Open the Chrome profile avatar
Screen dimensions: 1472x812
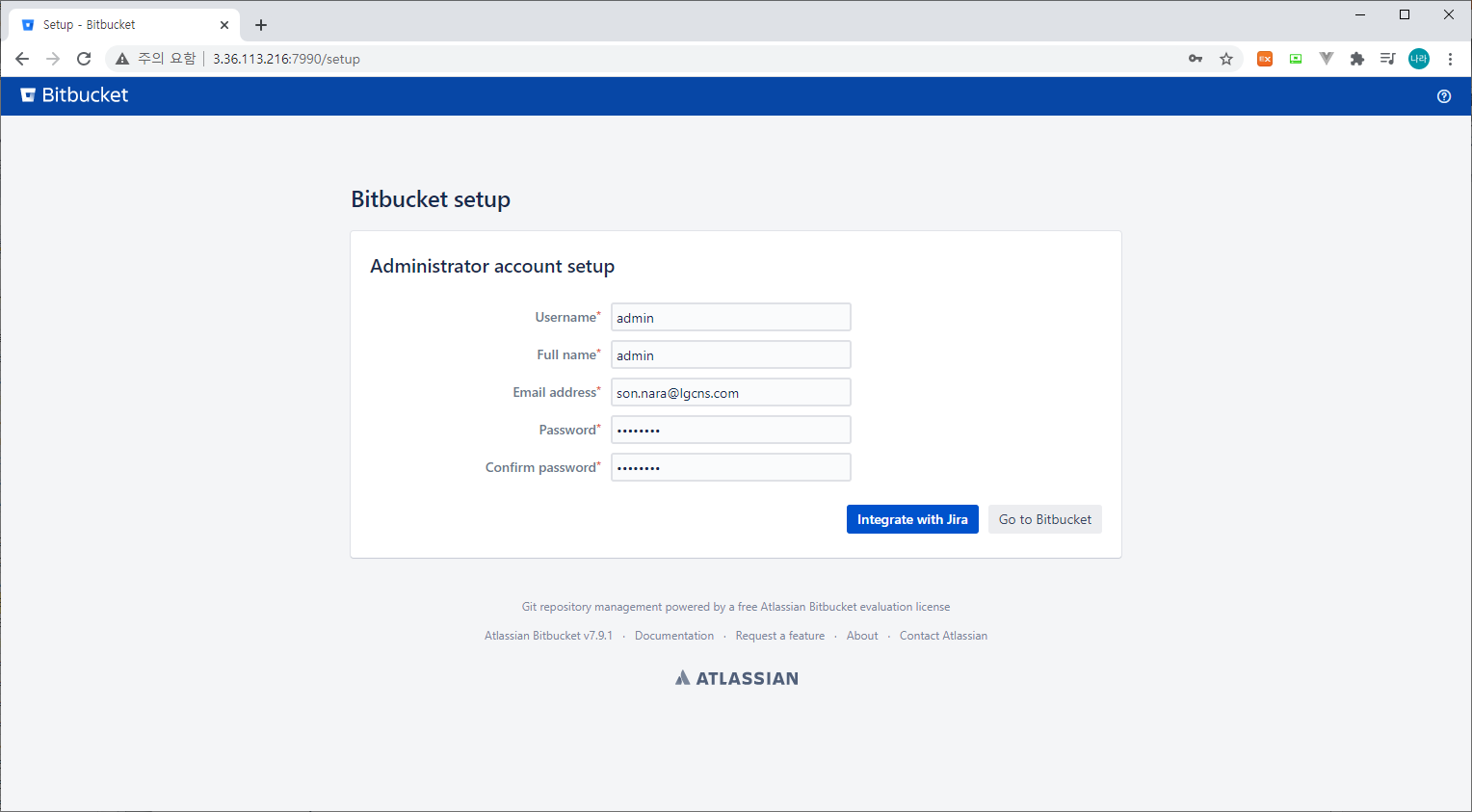1419,59
